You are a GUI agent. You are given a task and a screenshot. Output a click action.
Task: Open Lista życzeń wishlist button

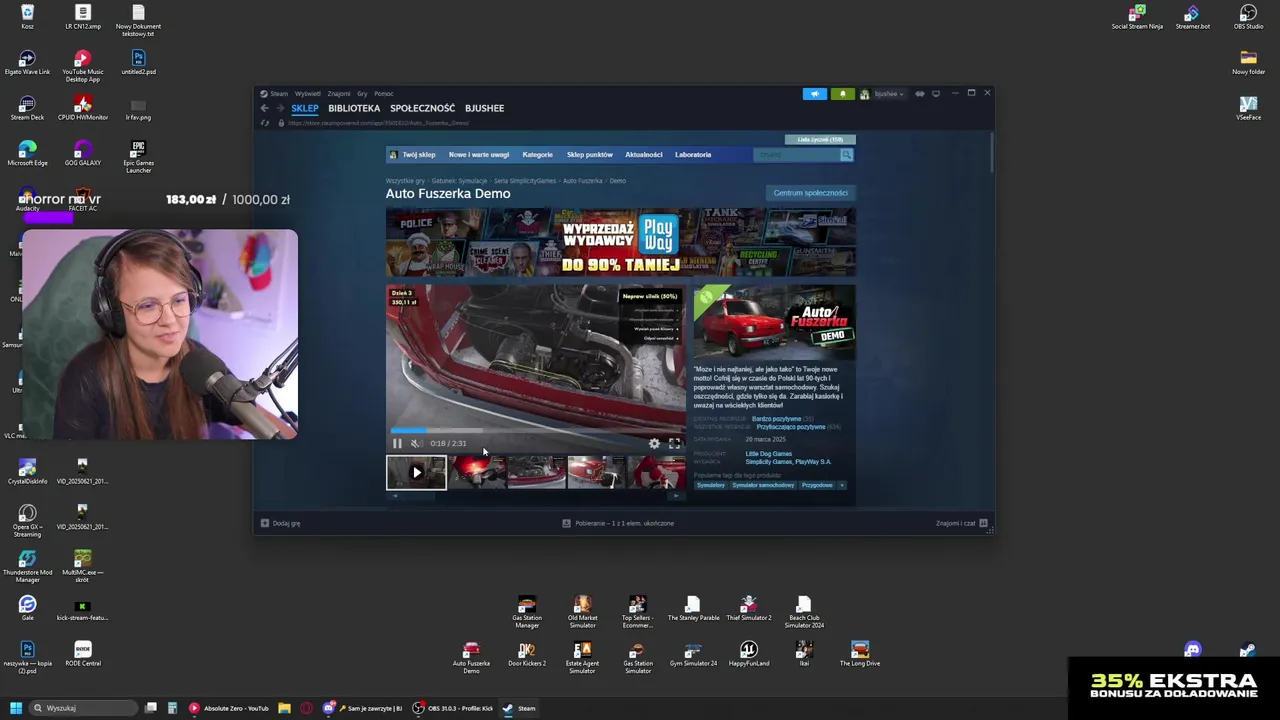pyautogui.click(x=820, y=139)
